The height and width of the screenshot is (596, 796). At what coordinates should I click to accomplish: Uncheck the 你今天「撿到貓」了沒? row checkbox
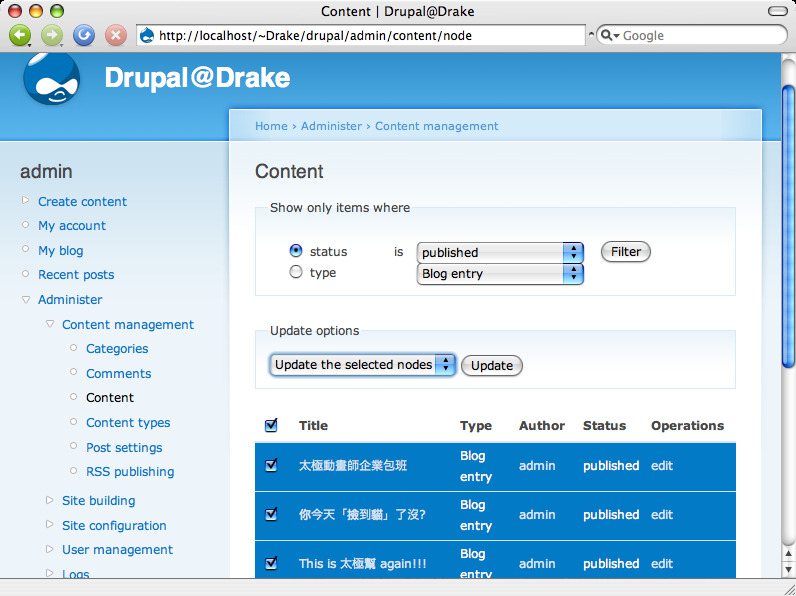point(272,514)
